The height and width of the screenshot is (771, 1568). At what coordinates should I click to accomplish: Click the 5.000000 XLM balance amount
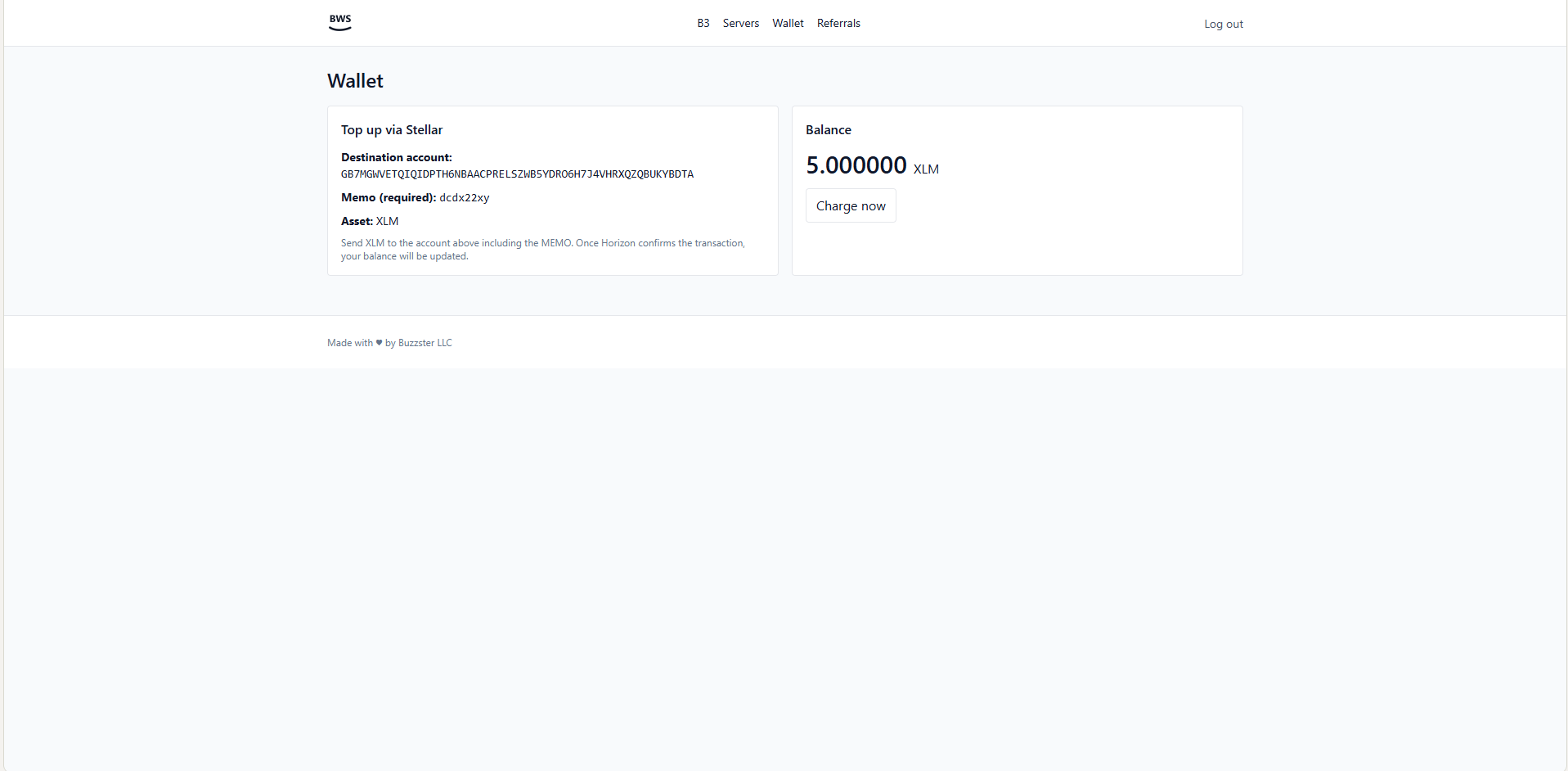856,165
